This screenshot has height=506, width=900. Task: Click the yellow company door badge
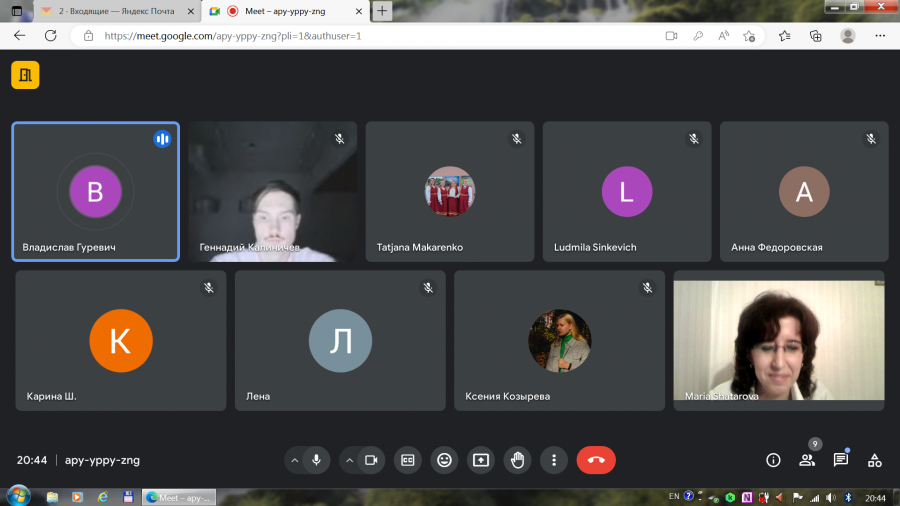pyautogui.click(x=25, y=75)
